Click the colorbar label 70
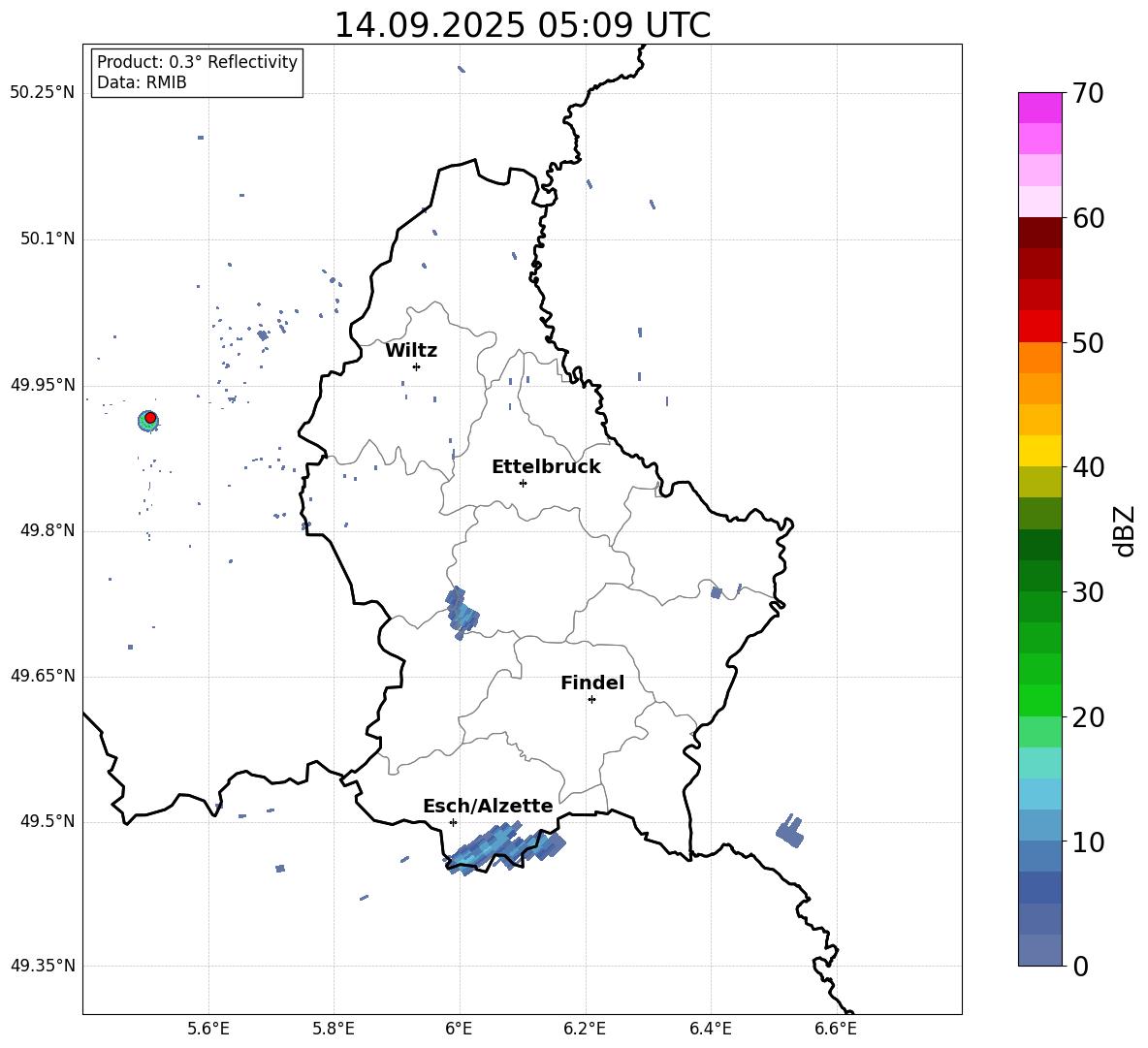 (x=1088, y=94)
